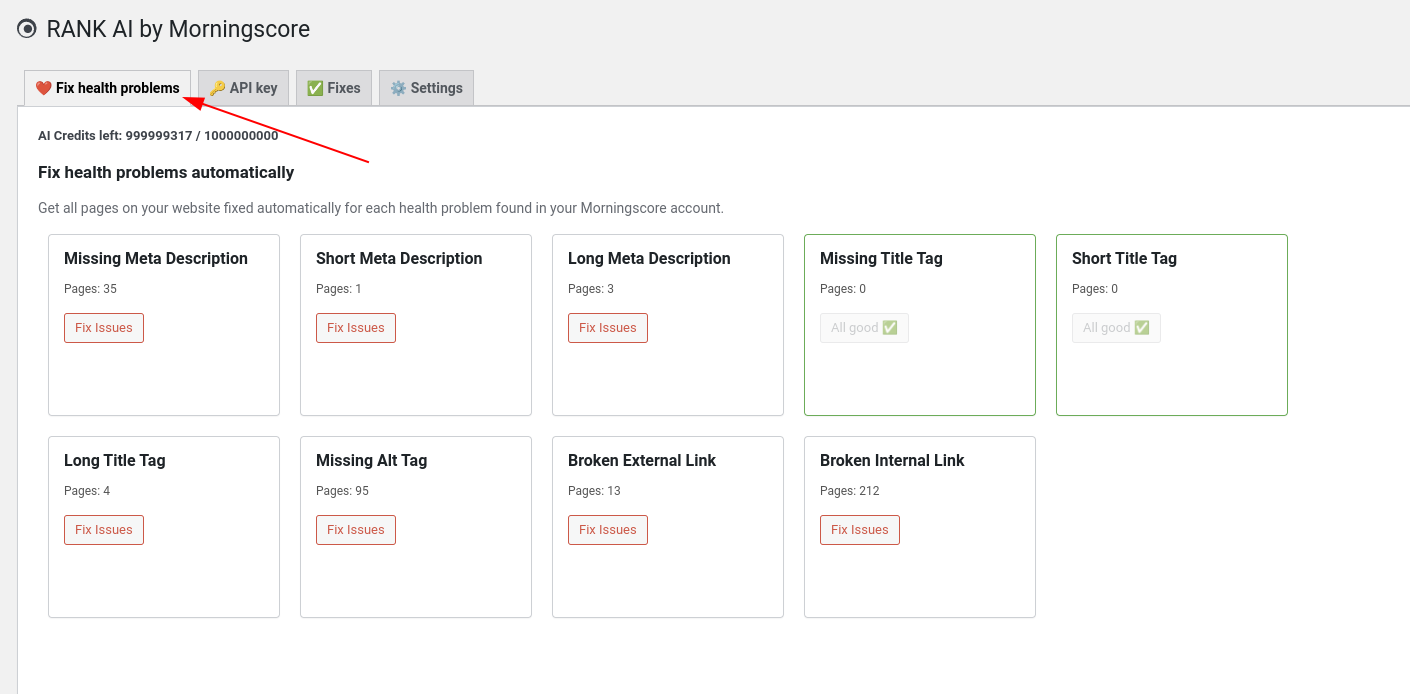Open the Fixes tab
This screenshot has height=694, width=1410.
pyautogui.click(x=334, y=88)
